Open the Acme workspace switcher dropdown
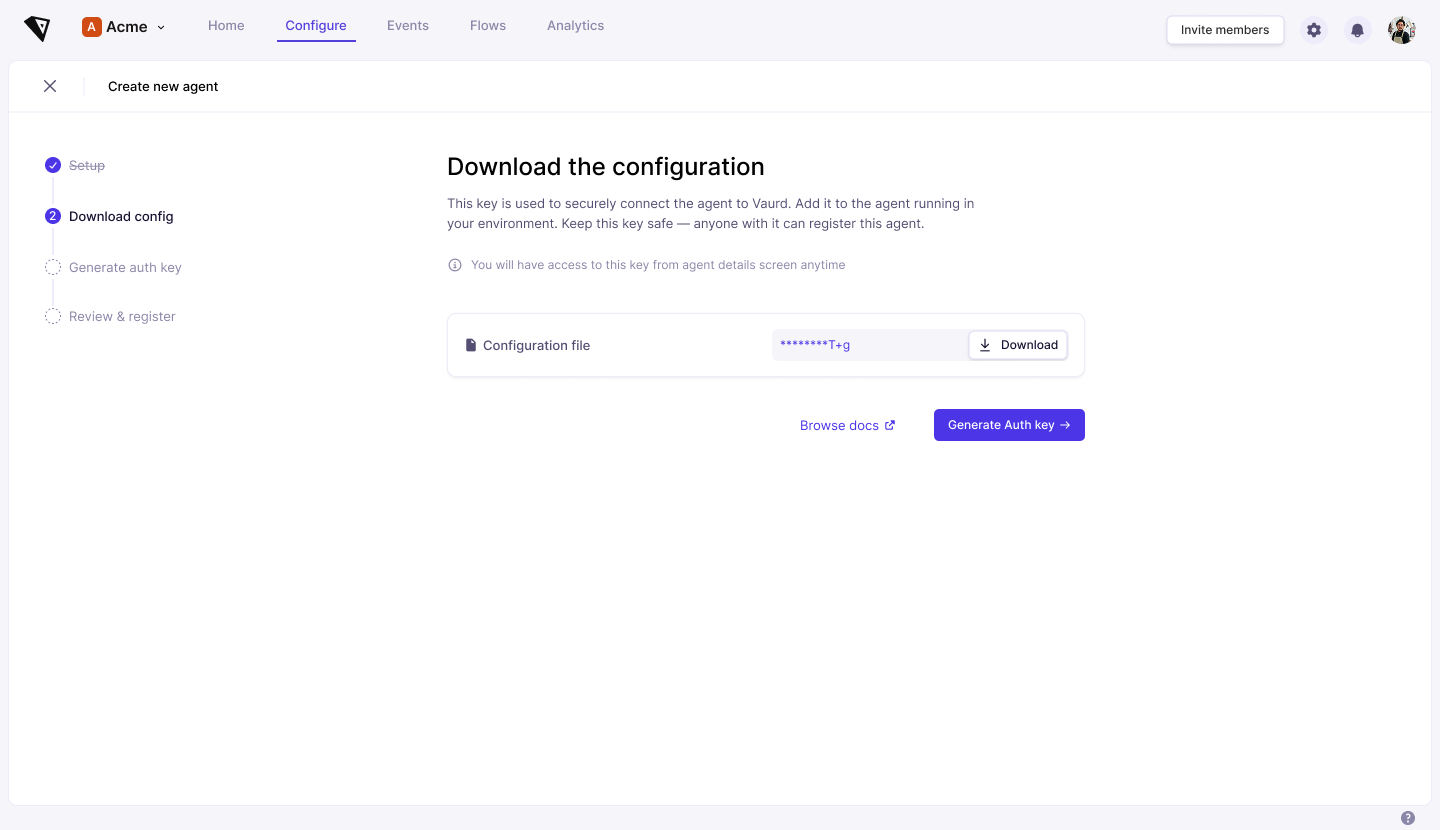Image resolution: width=1440 pixels, height=830 pixels. (124, 27)
